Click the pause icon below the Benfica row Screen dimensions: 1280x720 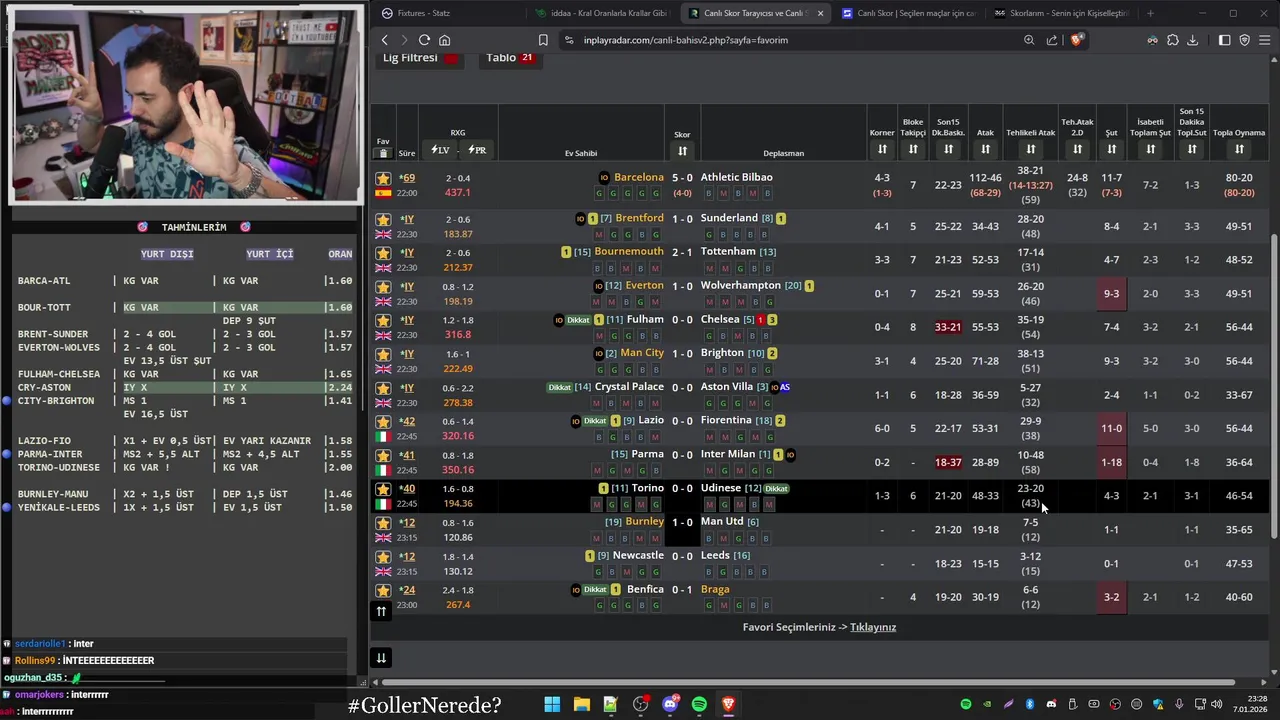tap(381, 611)
